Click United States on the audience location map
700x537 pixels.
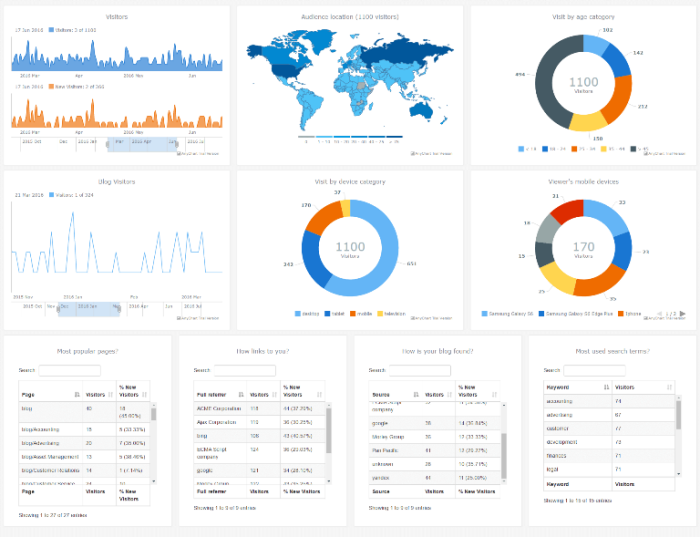pyautogui.click(x=285, y=71)
